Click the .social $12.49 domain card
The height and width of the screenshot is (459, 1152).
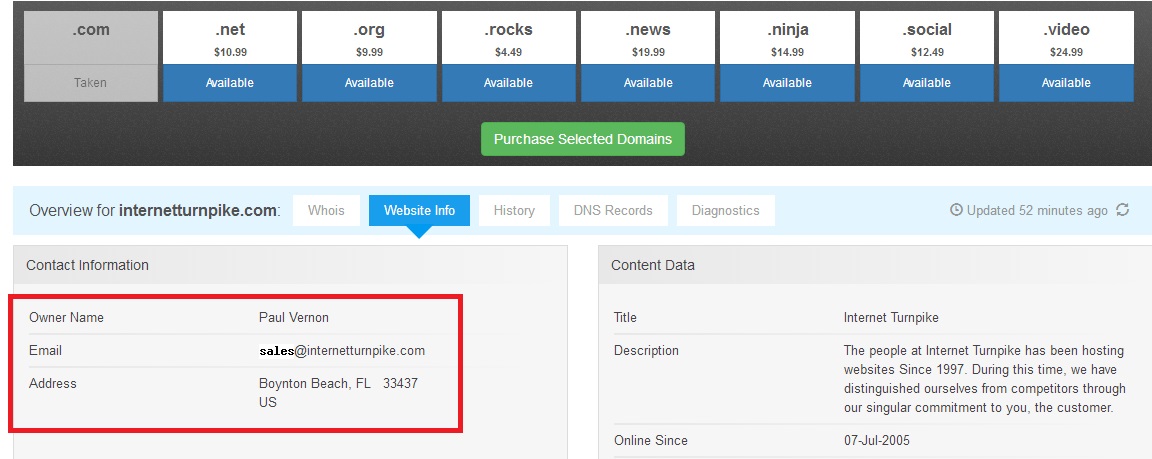coord(926,38)
